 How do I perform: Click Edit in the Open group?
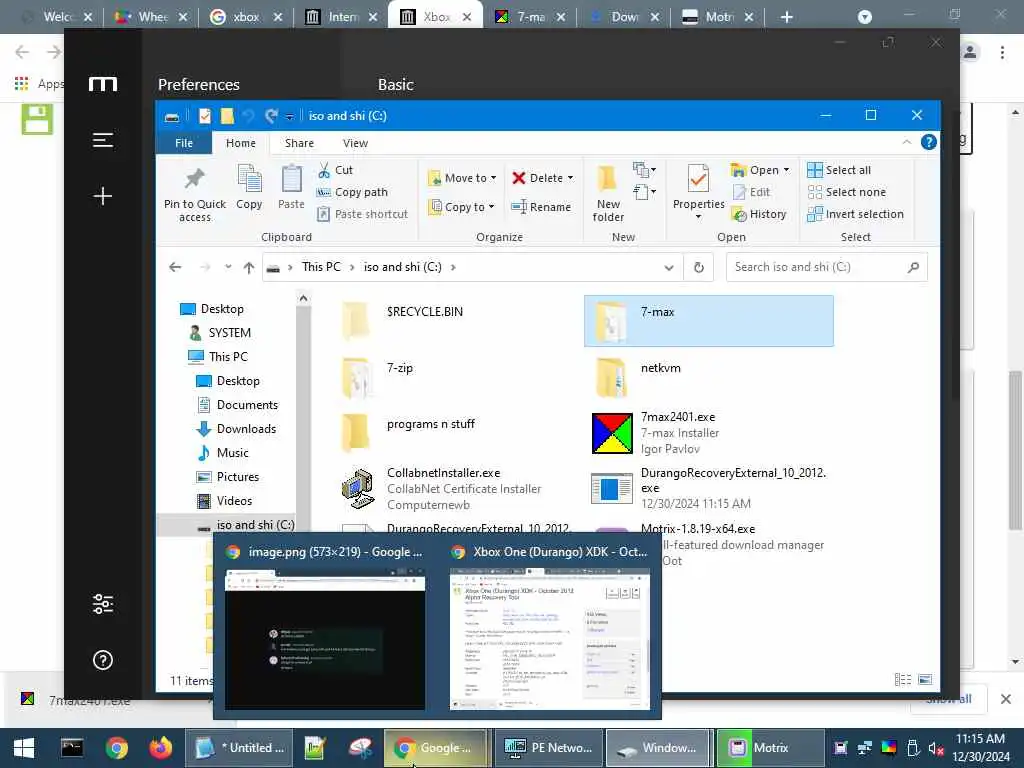tap(752, 192)
